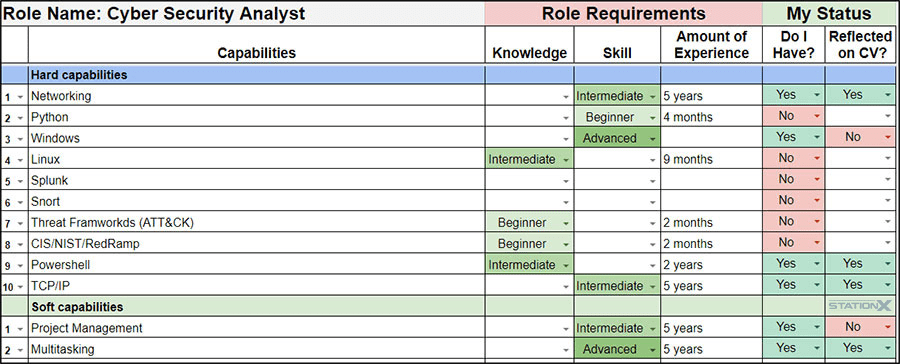Open Snort Skill empty dropdown arrow

pos(653,202)
